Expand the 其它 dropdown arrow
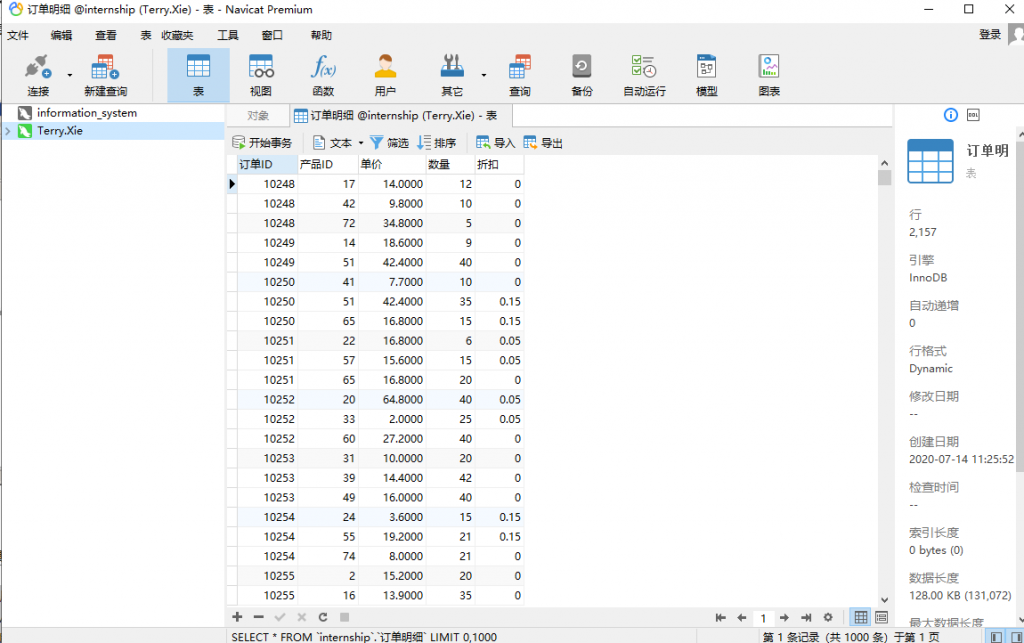Viewport: 1024px width, 643px height. pyautogui.click(x=484, y=75)
